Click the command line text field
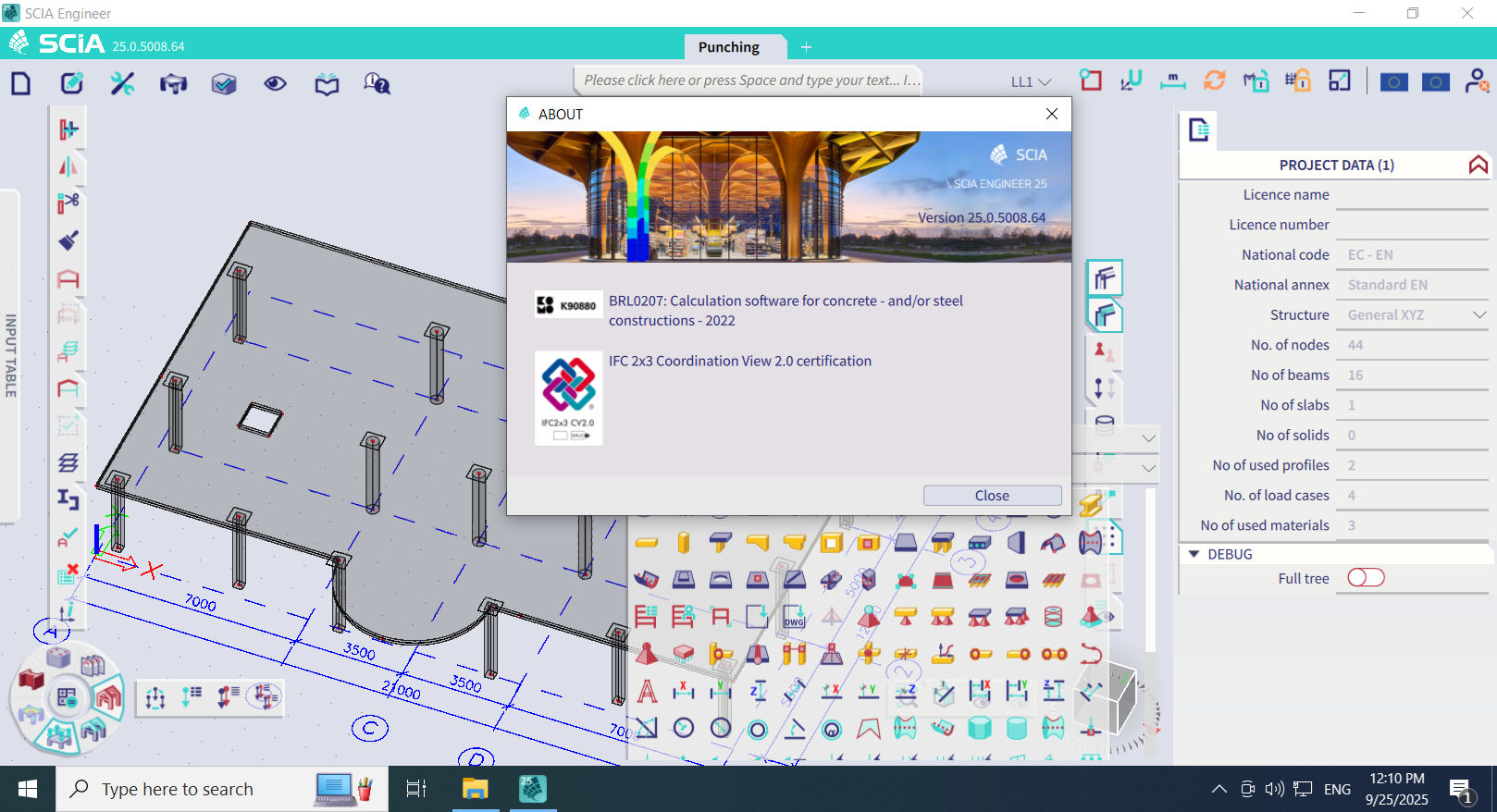The width and height of the screenshot is (1497, 812). [x=750, y=80]
